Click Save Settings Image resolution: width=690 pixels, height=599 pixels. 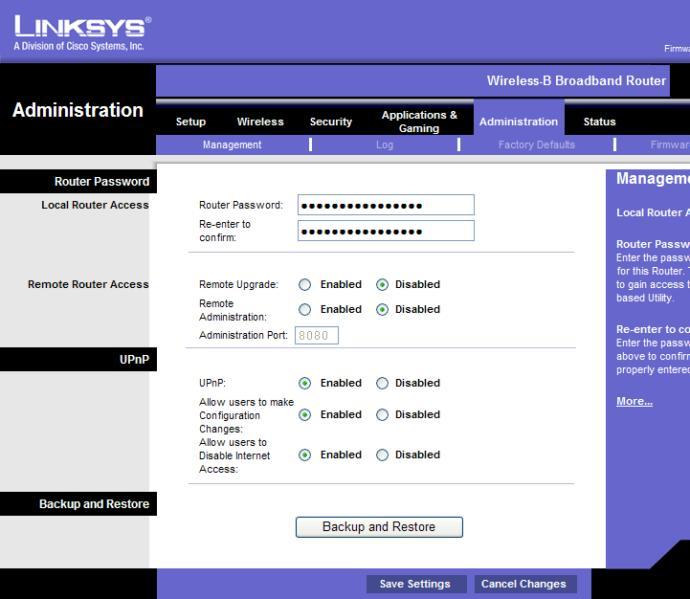pyautogui.click(x=415, y=584)
